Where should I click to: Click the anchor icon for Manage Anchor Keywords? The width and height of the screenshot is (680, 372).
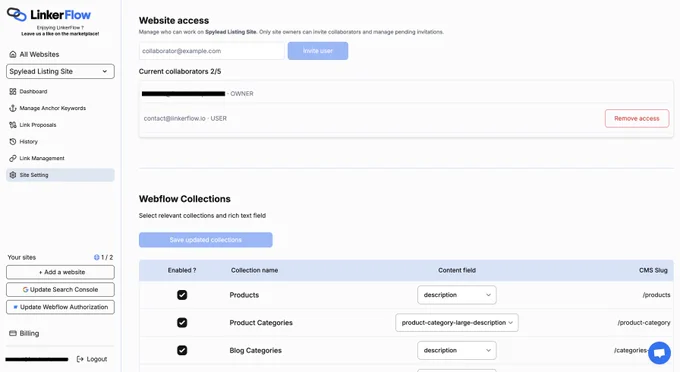(x=13, y=108)
